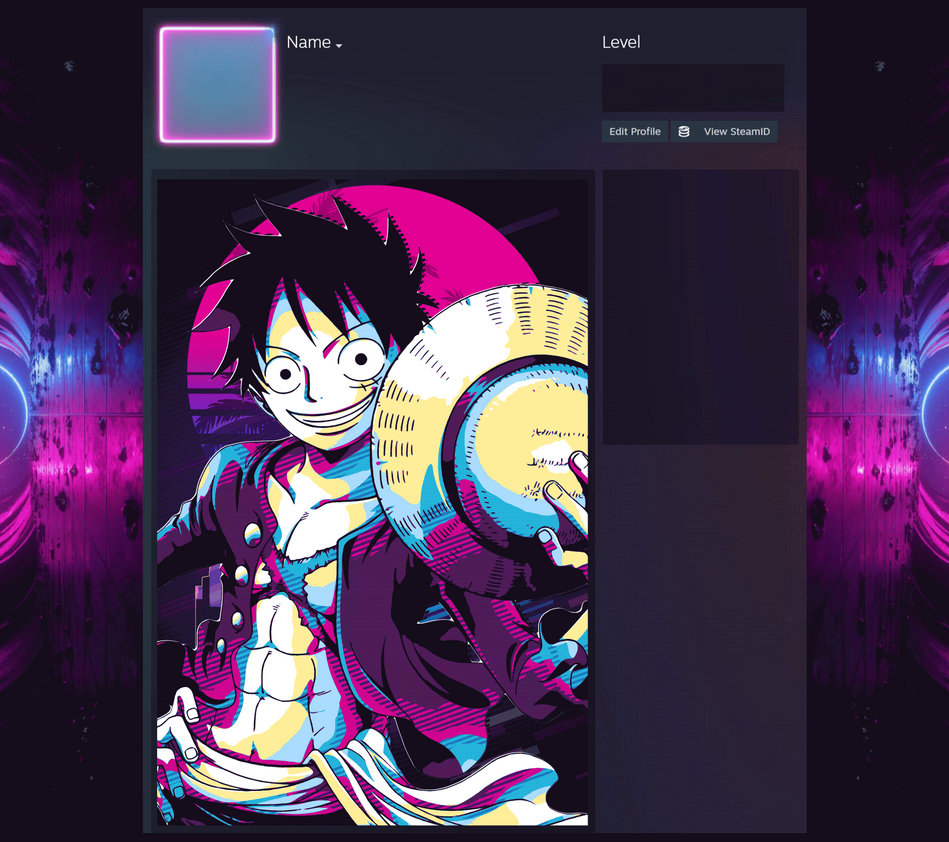Click the Edit Profile button
This screenshot has height=842, width=949.
[x=634, y=131]
